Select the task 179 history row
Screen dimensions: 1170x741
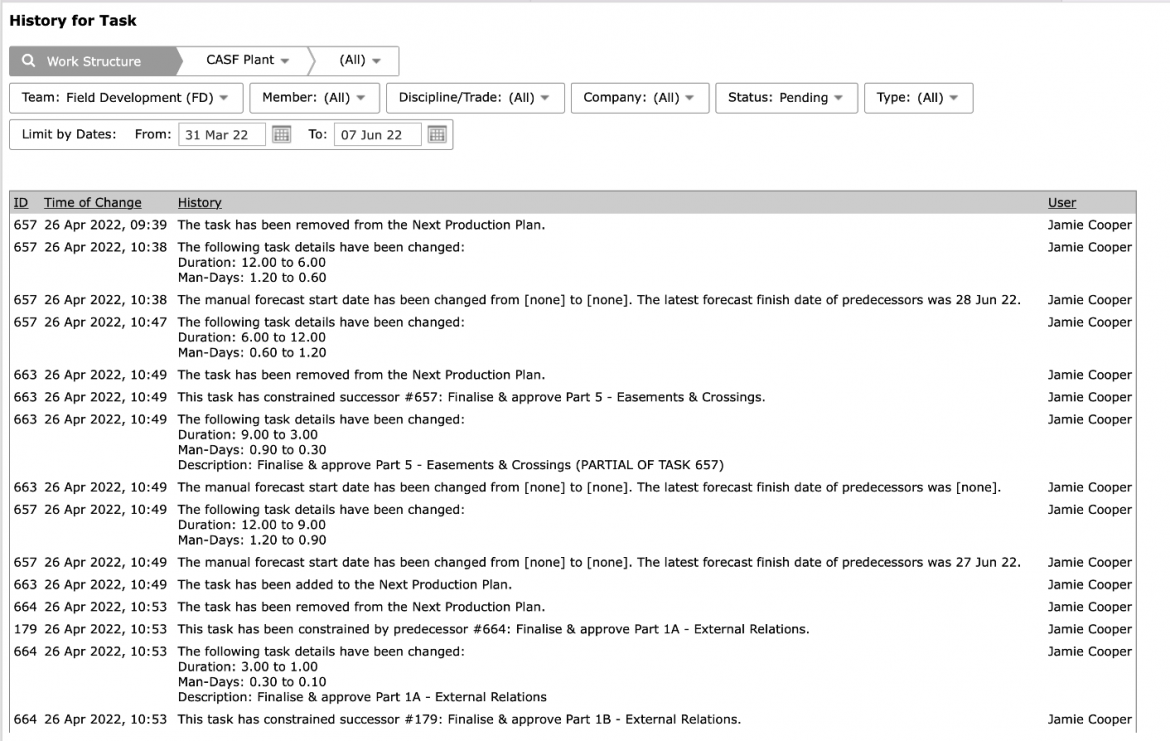point(573,629)
